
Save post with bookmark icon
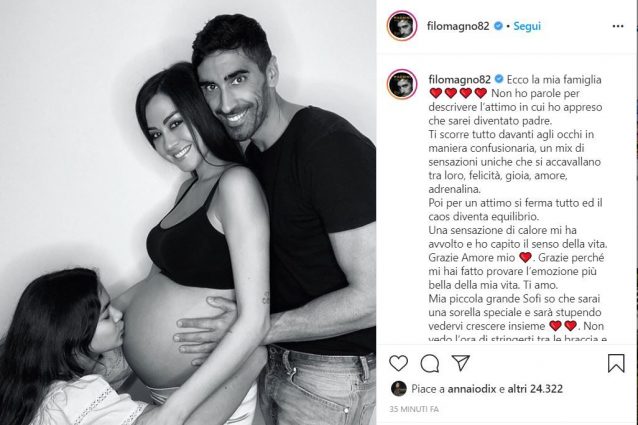(616, 363)
